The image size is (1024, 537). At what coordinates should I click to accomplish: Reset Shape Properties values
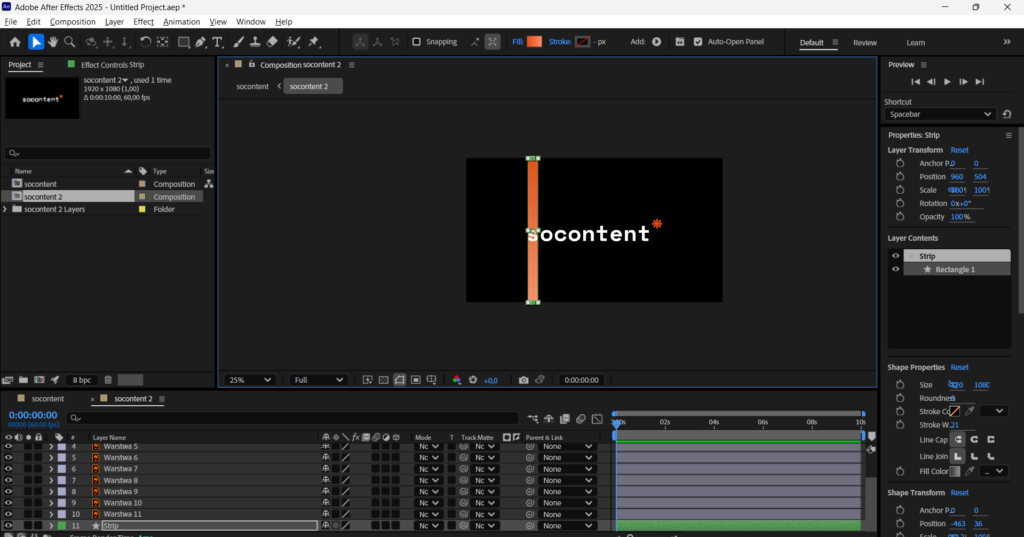click(959, 367)
